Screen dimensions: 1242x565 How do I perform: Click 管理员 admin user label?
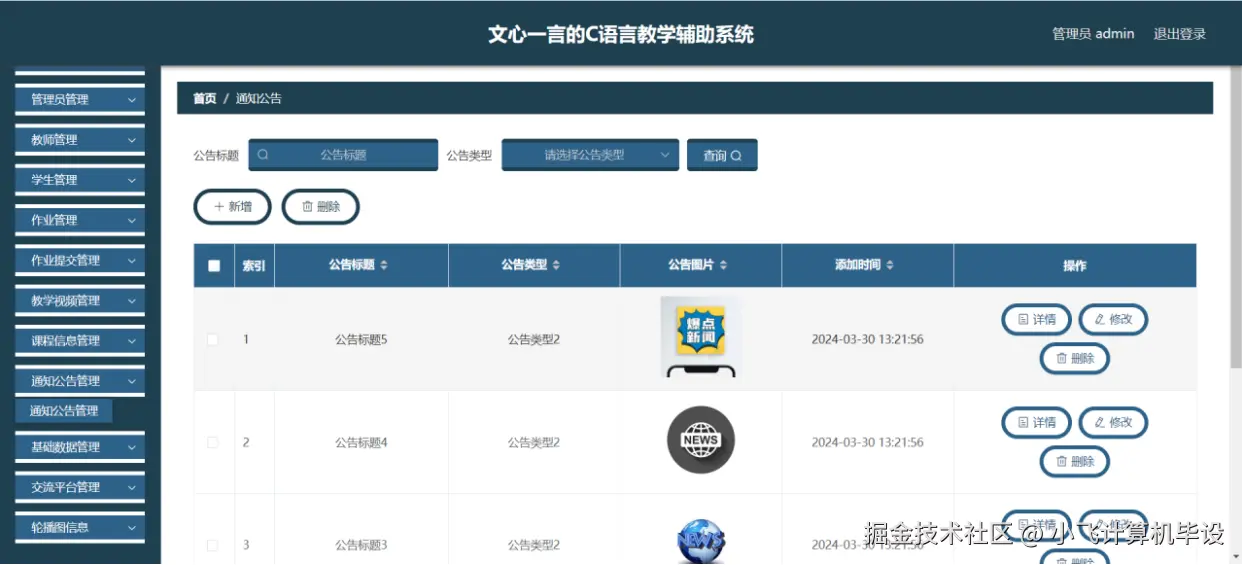[1093, 34]
